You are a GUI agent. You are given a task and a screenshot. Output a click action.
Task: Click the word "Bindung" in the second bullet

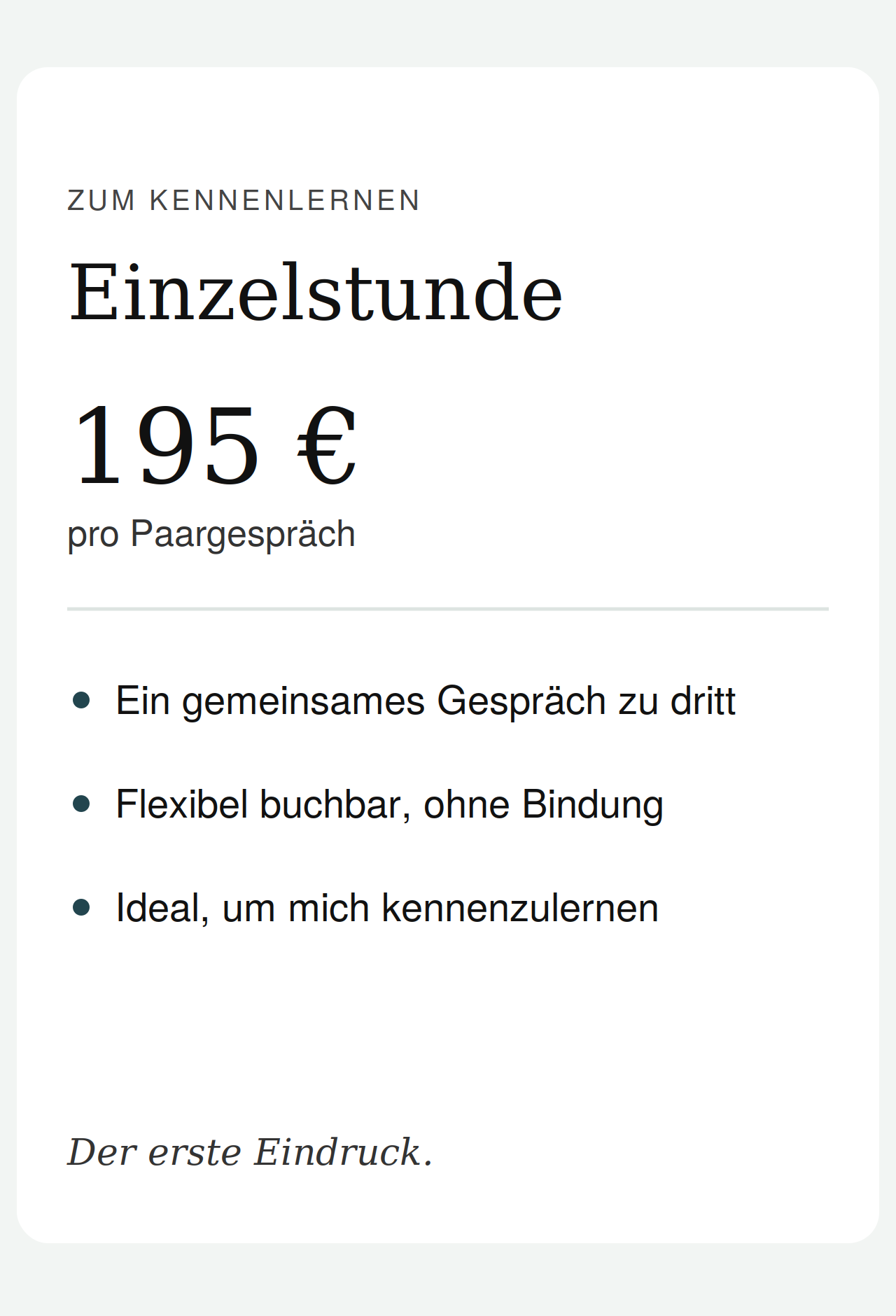tap(593, 805)
